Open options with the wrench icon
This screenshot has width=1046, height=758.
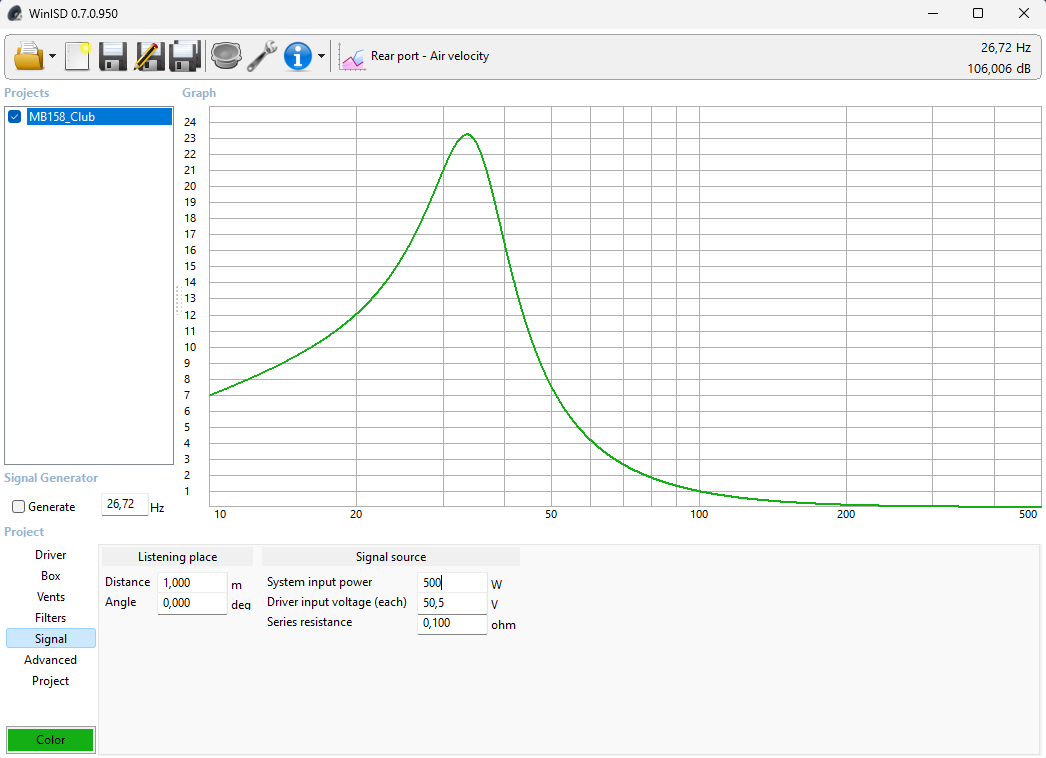tap(262, 56)
